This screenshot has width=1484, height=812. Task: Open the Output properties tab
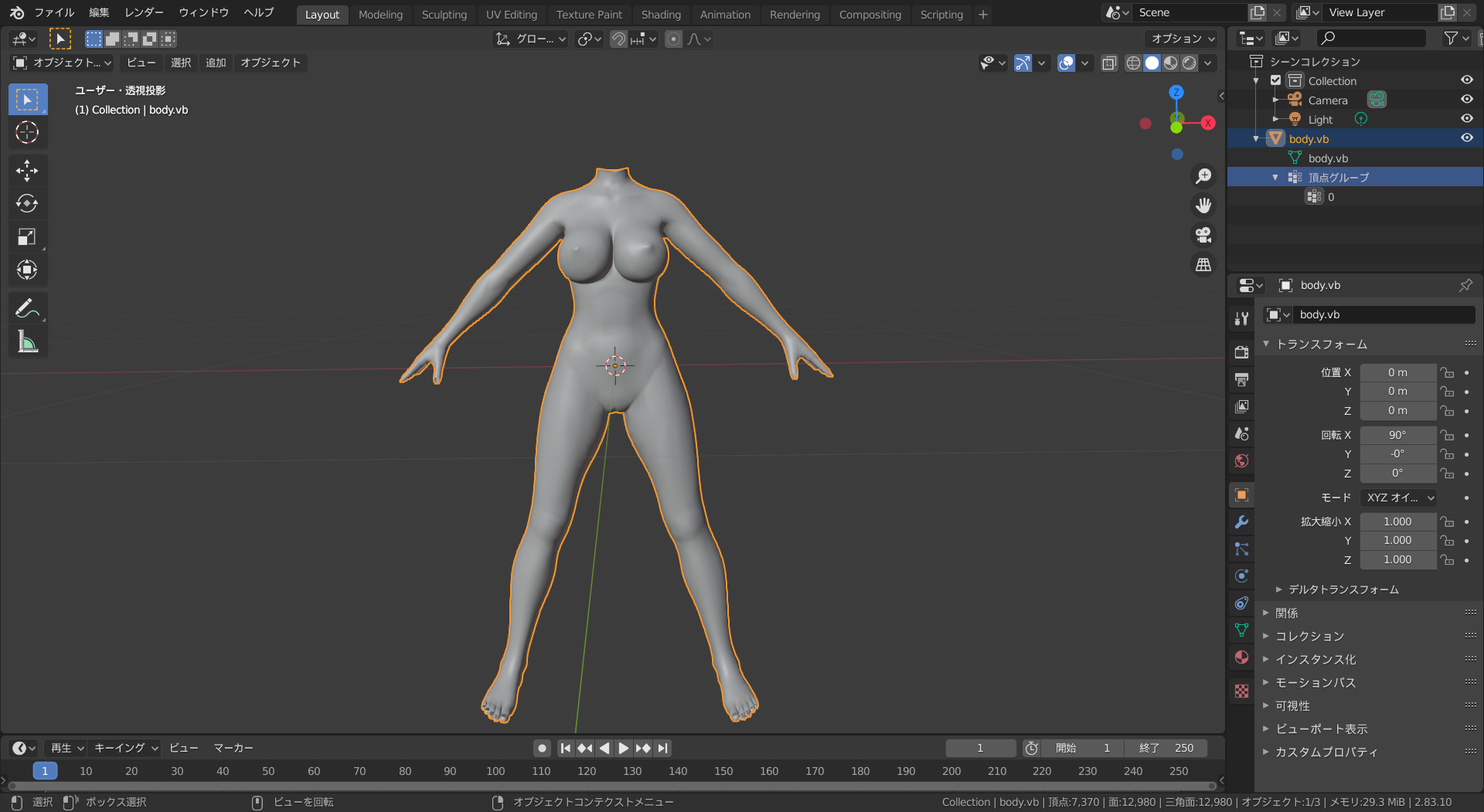point(1241,379)
